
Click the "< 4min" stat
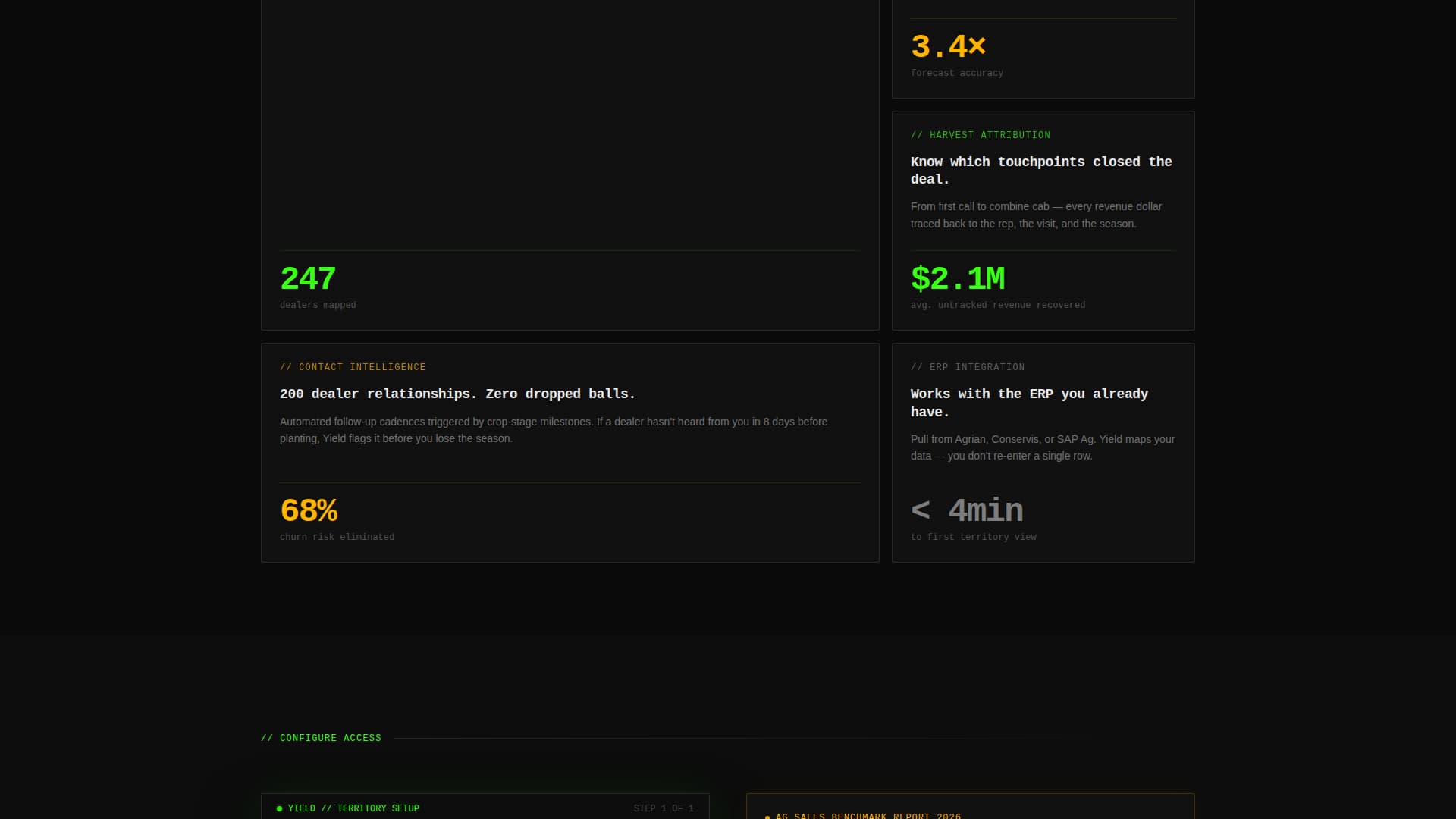pos(967,511)
